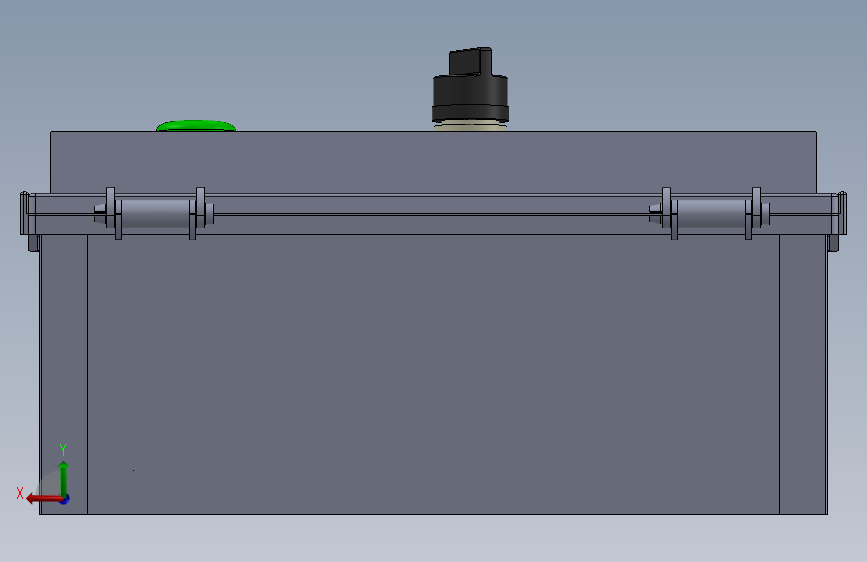Pick the right hinge barrel
The width and height of the screenshot is (867, 562).
point(712,214)
